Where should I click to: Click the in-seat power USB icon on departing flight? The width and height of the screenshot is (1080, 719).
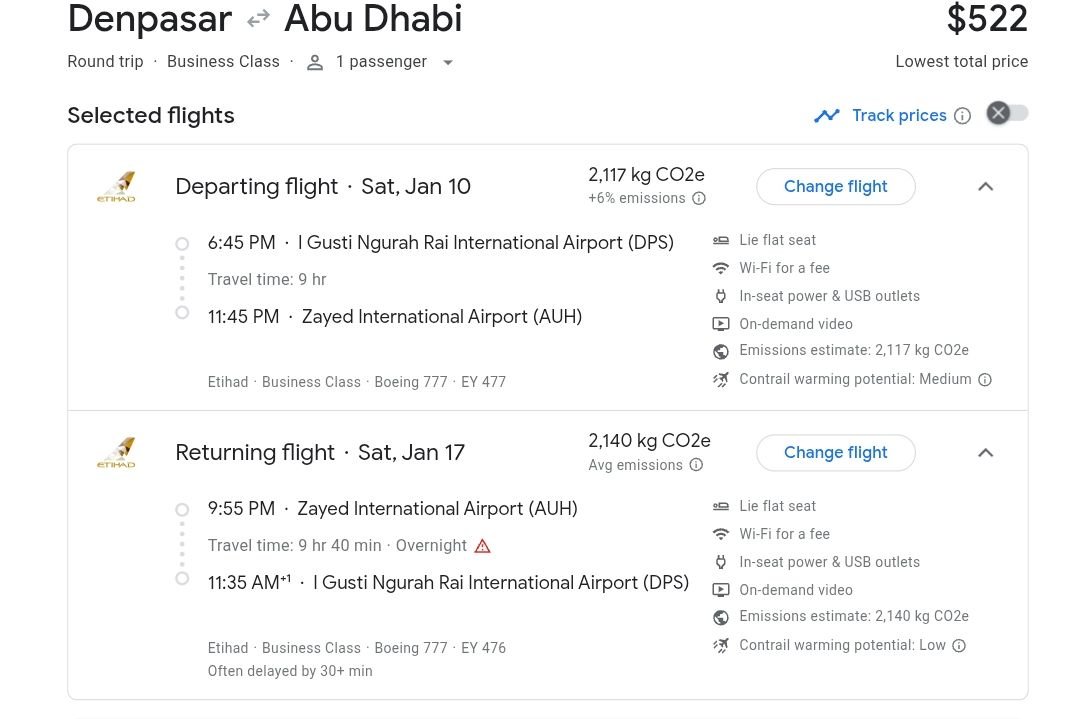pos(720,296)
